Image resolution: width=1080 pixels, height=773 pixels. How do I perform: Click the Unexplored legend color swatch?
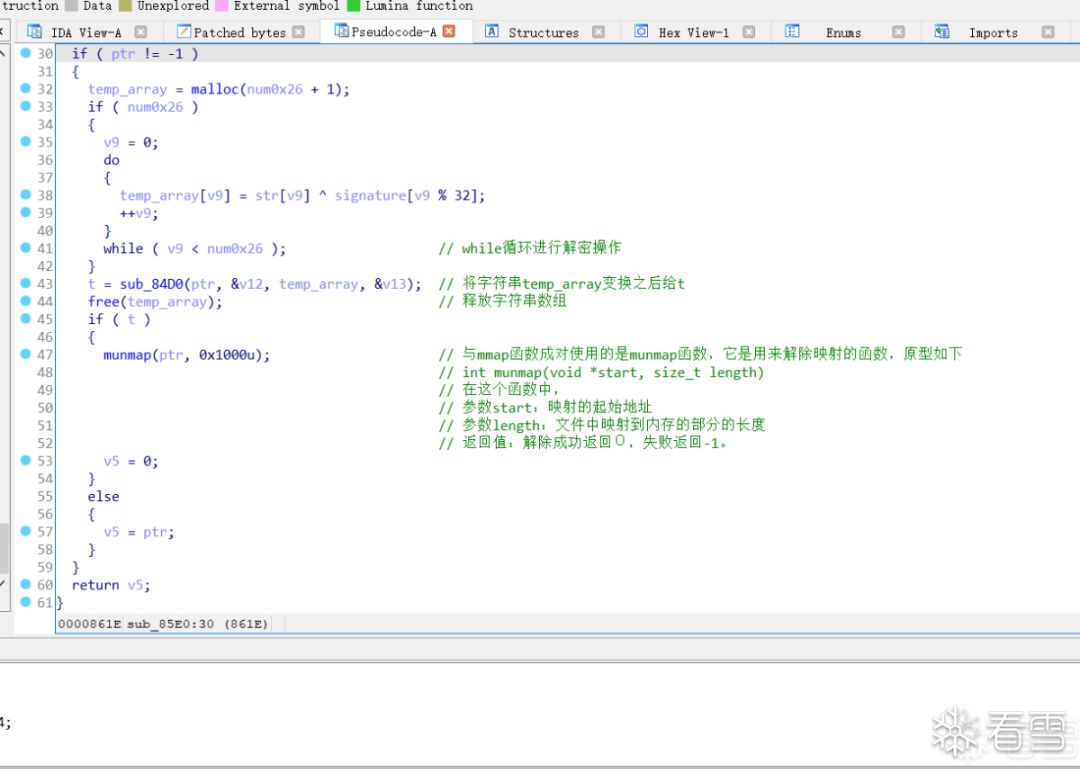(x=125, y=6)
